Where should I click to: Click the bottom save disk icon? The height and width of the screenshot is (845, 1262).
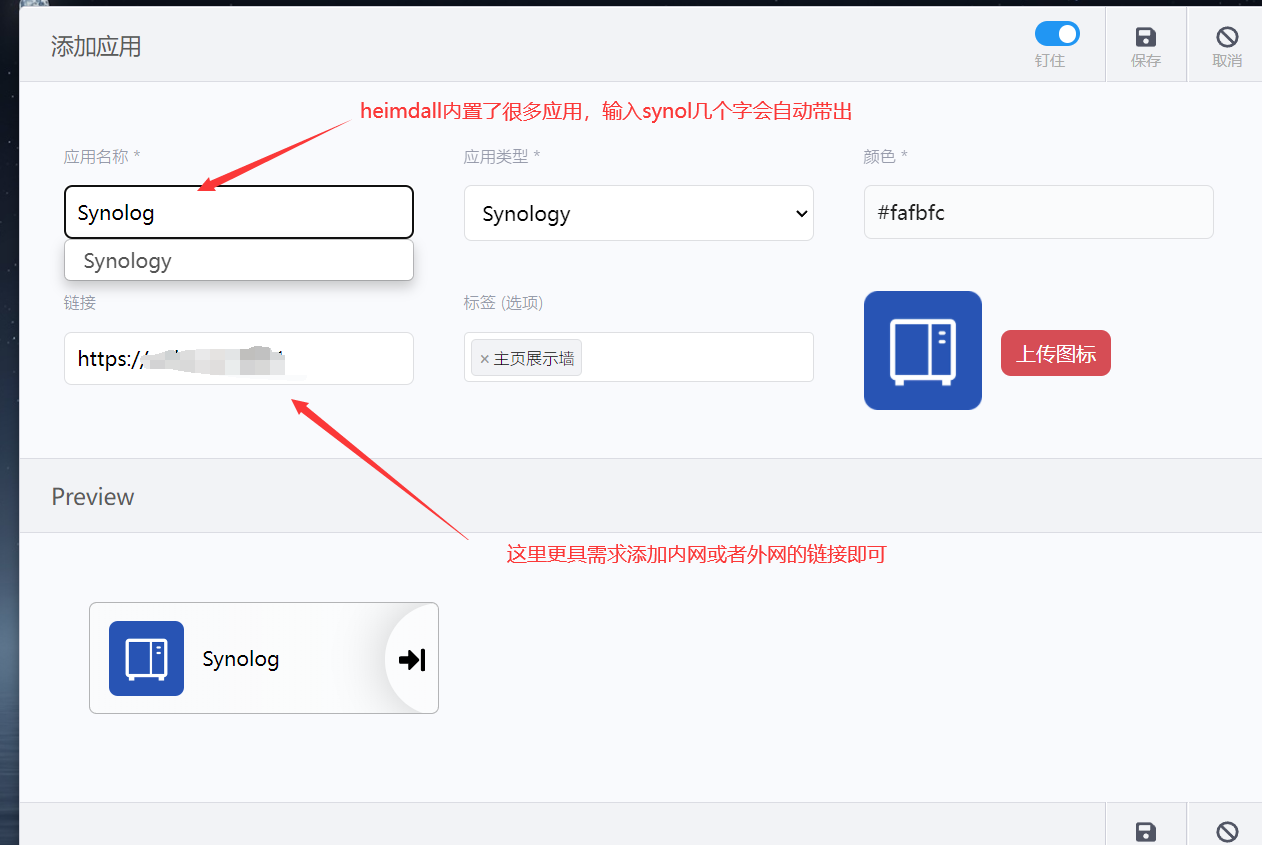[1146, 832]
